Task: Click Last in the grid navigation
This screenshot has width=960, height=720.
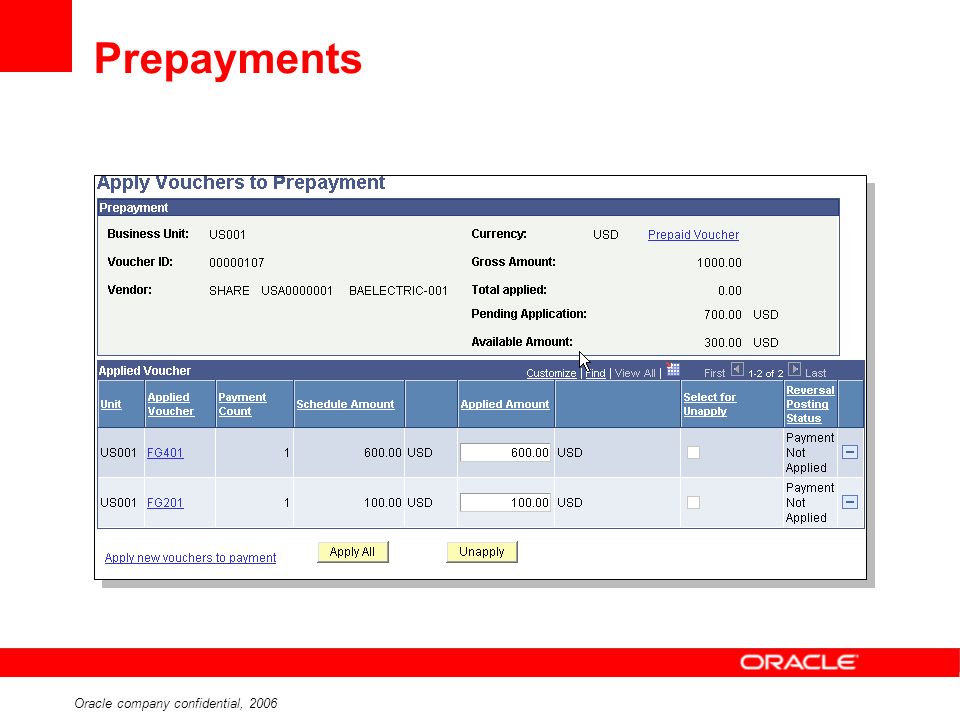Action: (816, 373)
